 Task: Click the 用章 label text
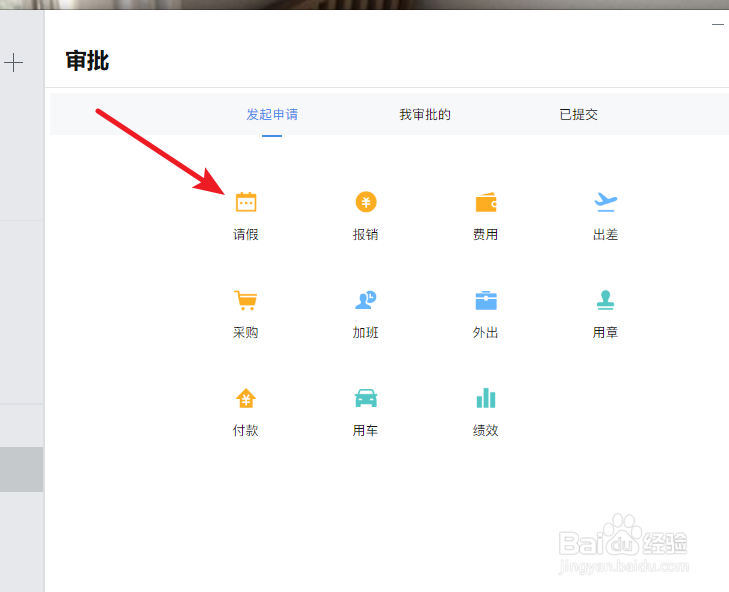coord(605,333)
